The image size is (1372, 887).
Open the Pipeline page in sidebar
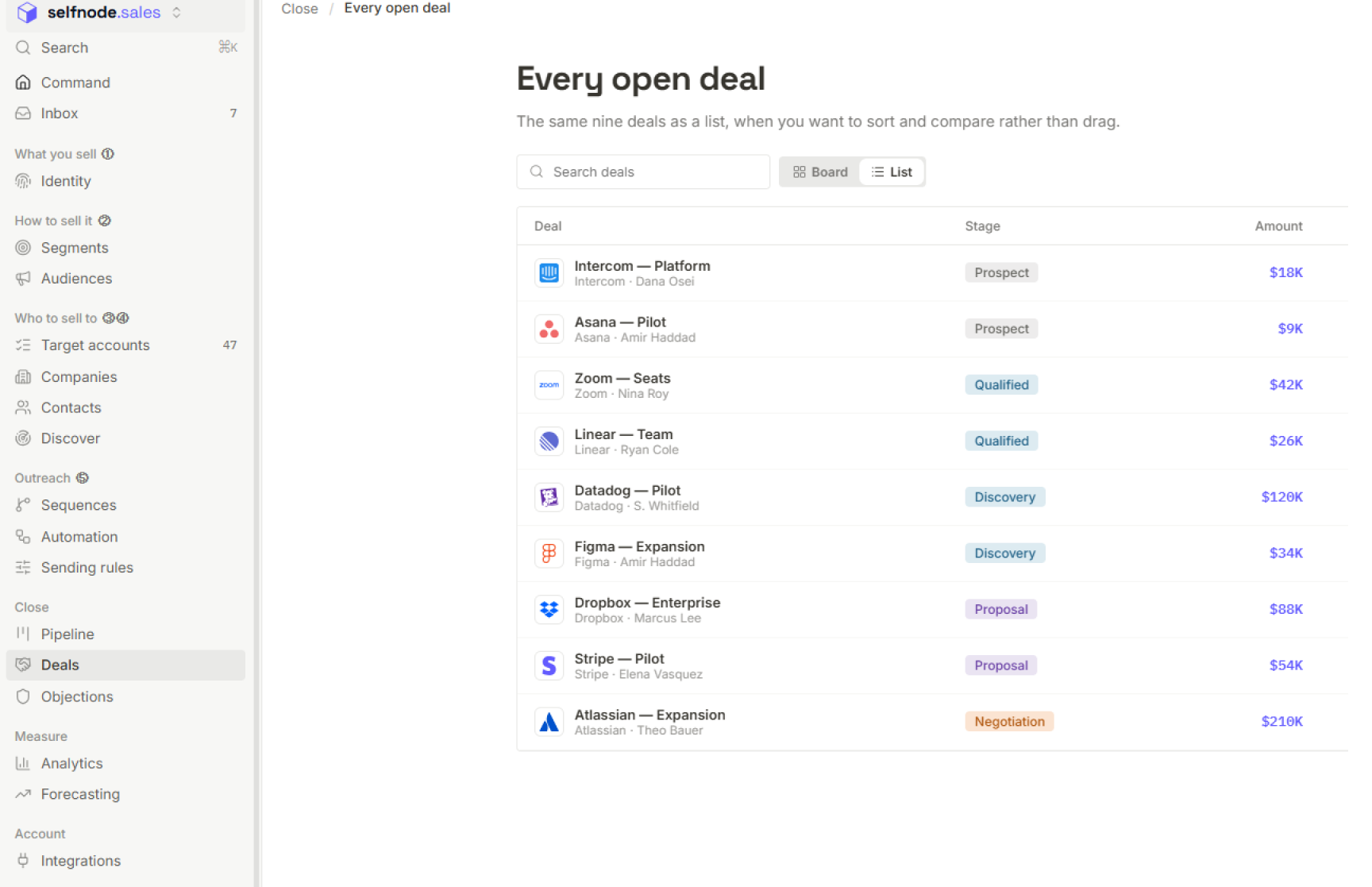125,634
